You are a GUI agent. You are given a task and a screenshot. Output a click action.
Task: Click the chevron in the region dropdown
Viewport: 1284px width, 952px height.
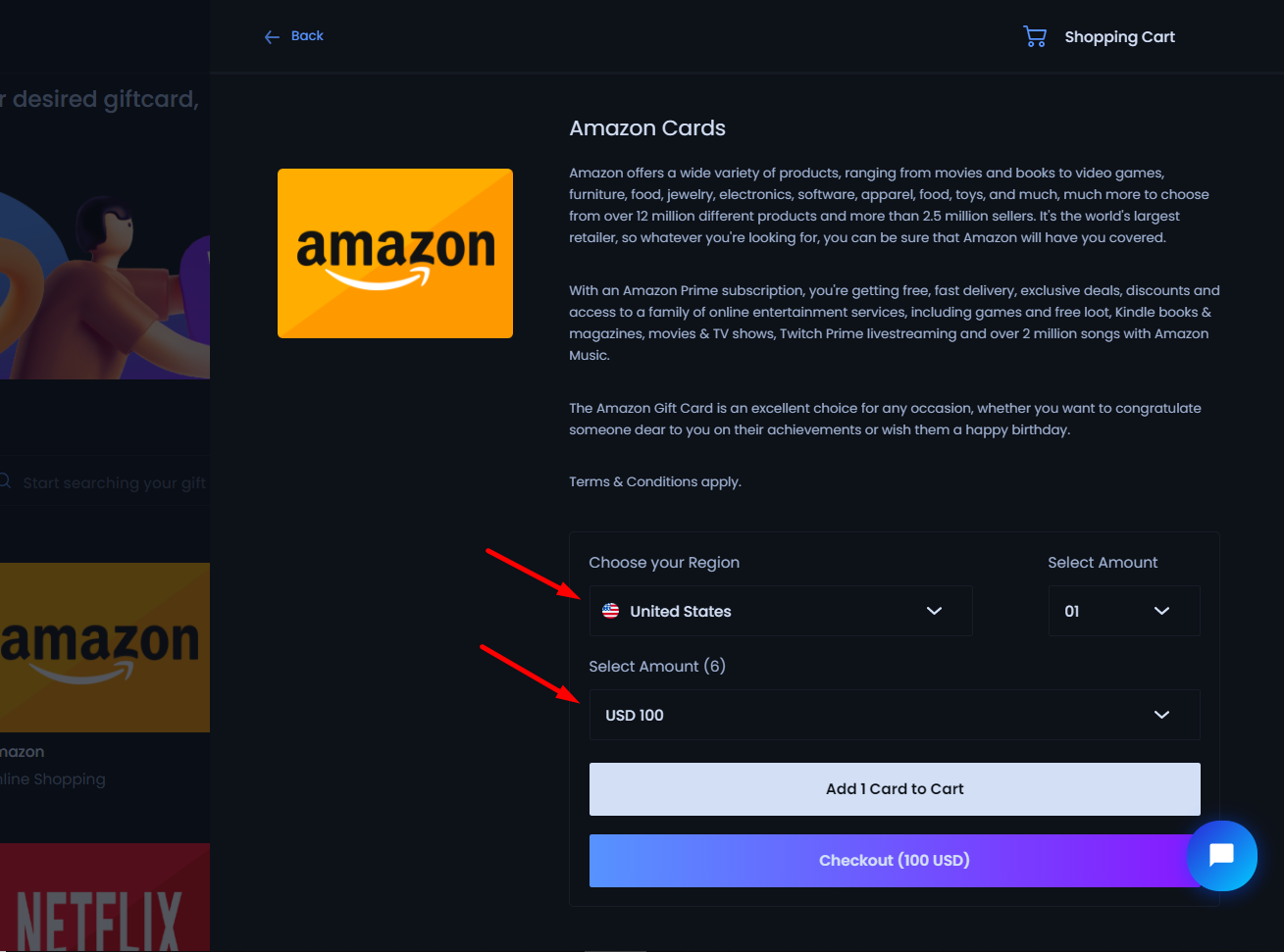[x=934, y=611]
